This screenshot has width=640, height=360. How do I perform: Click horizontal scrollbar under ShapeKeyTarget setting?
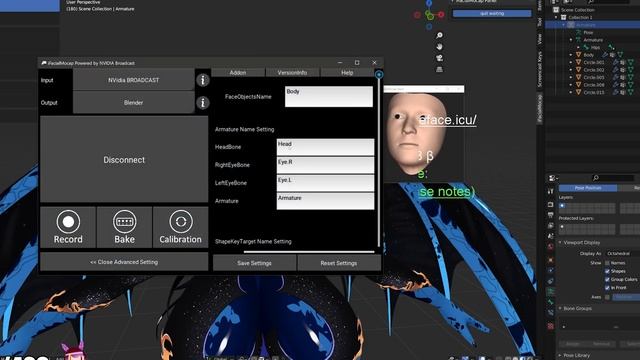(x=309, y=252)
